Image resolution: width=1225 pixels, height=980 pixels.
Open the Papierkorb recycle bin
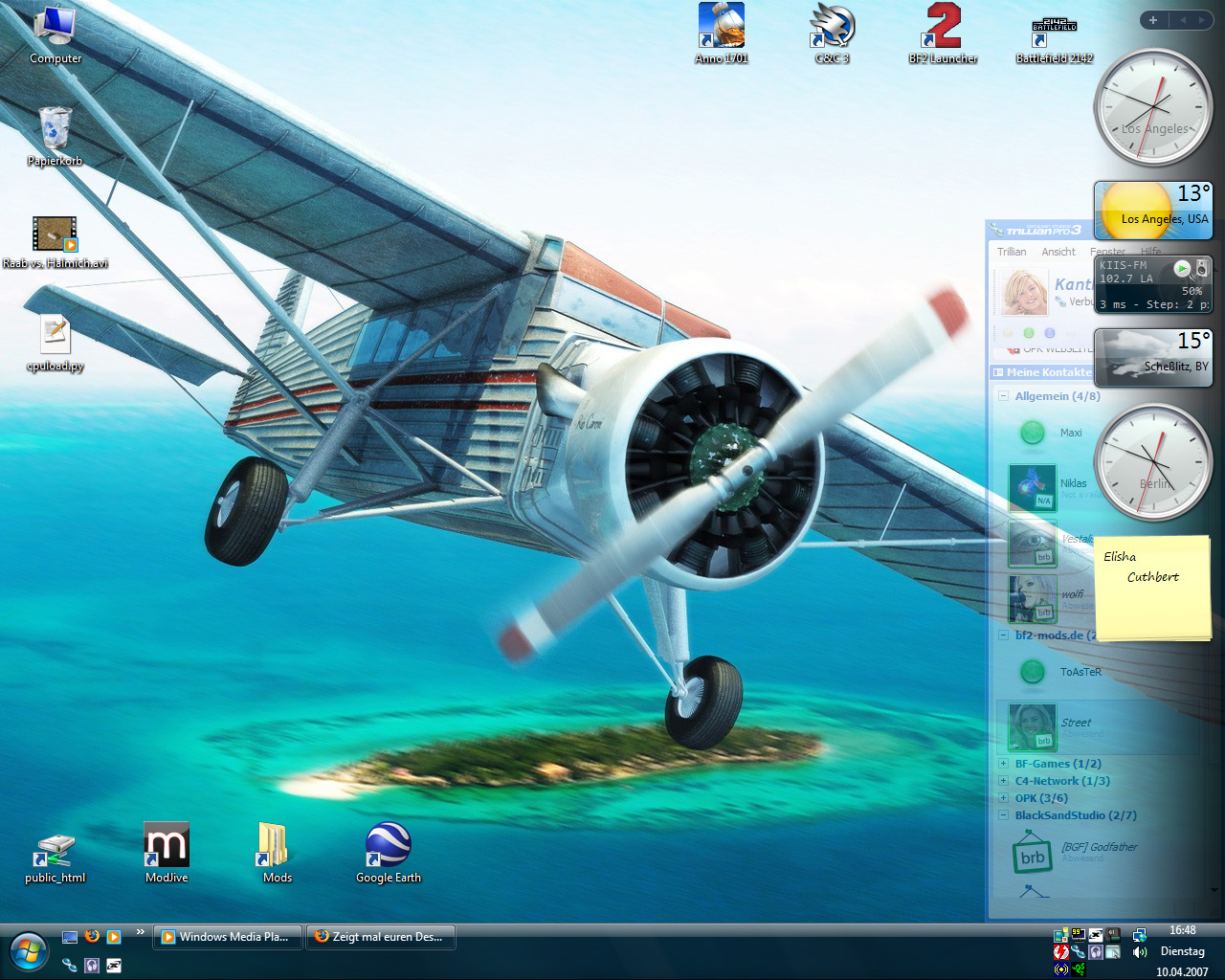(x=56, y=136)
